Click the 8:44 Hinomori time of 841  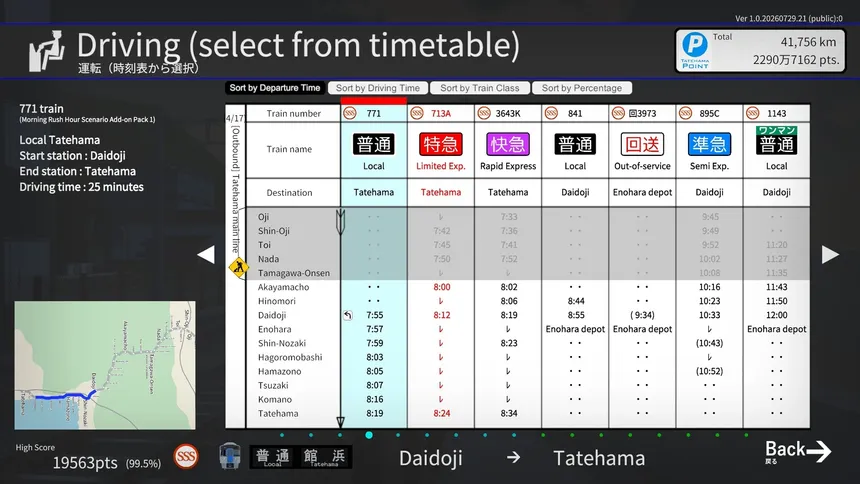[x=576, y=301]
